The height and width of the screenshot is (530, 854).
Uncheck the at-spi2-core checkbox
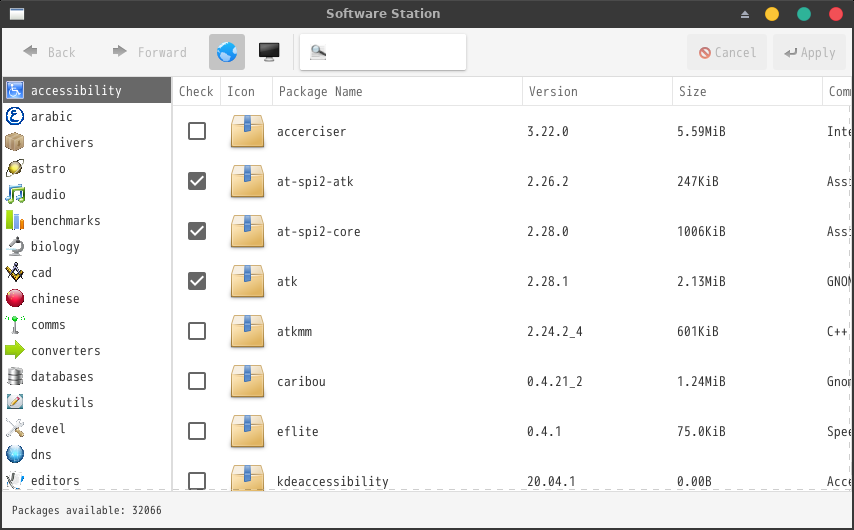pos(197,231)
